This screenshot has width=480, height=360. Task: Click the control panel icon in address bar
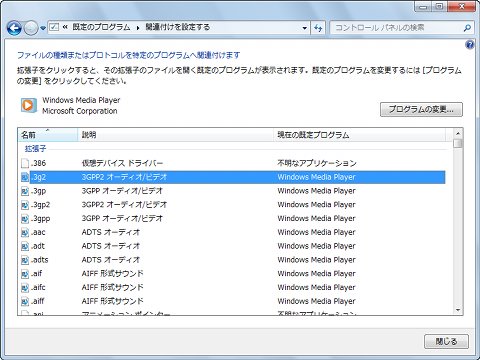54,27
